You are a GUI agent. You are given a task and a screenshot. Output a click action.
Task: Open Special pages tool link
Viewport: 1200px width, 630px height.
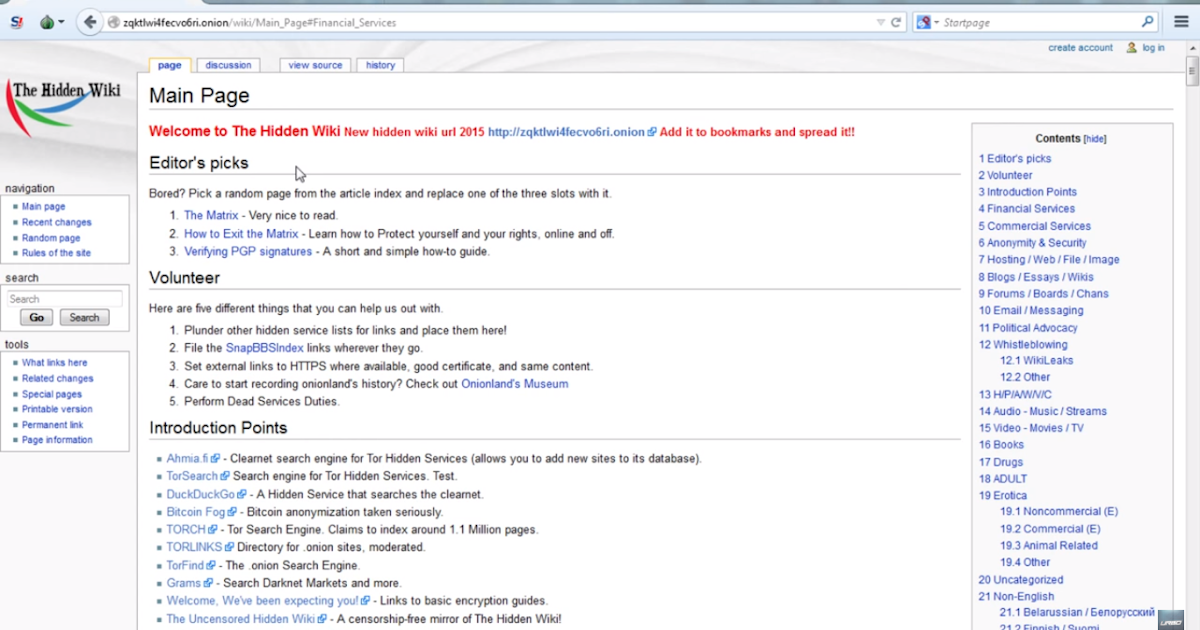pyautogui.click(x=52, y=394)
